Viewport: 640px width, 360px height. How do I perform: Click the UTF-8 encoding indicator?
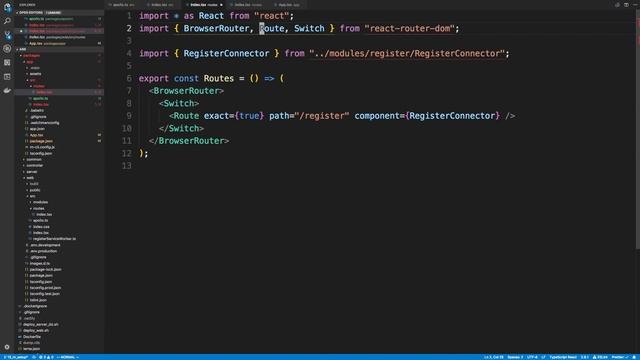coord(532,357)
